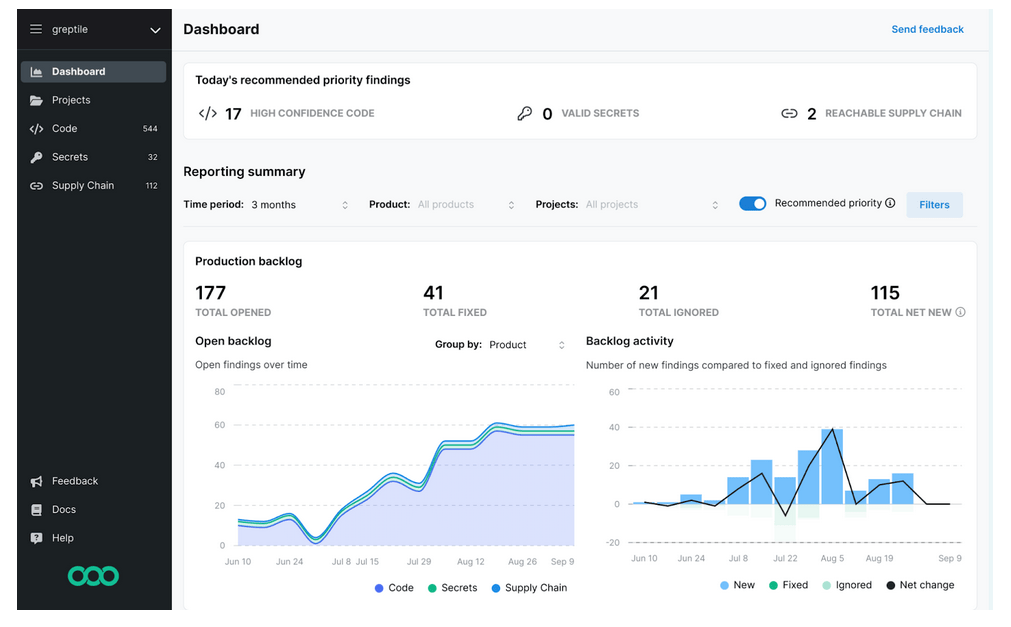Click the 32 count badge next to Secrets

[x=153, y=157]
